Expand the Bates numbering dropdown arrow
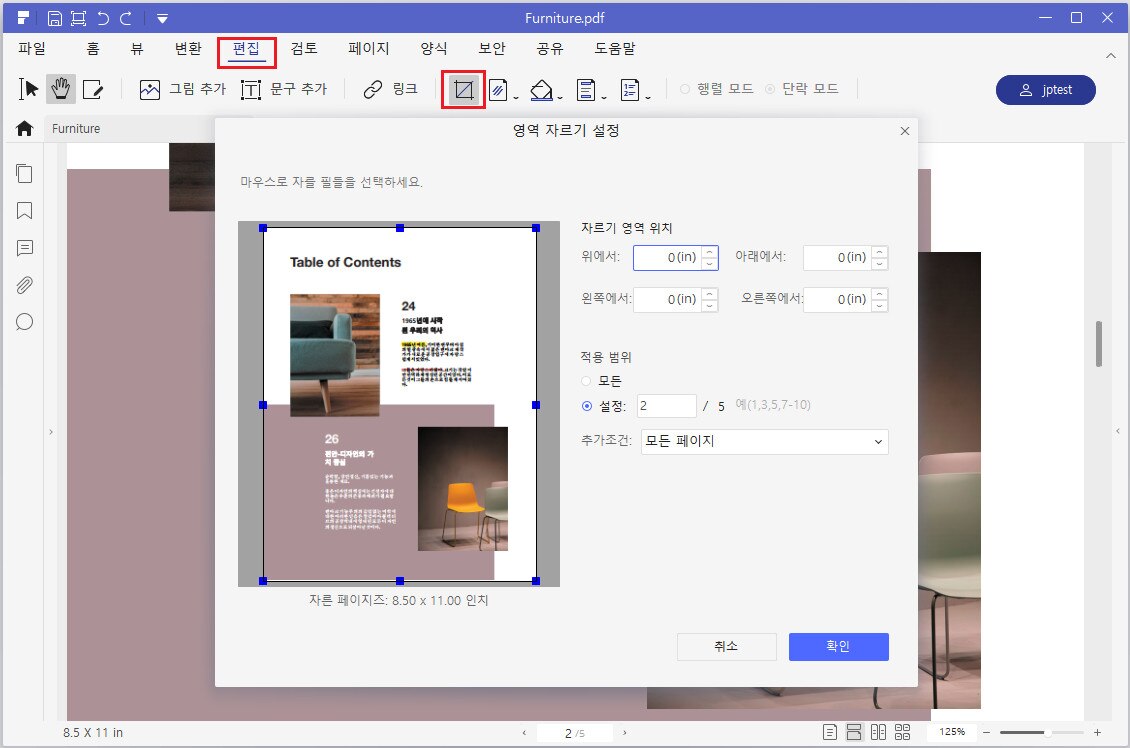Image resolution: width=1130 pixels, height=748 pixels. [648, 97]
